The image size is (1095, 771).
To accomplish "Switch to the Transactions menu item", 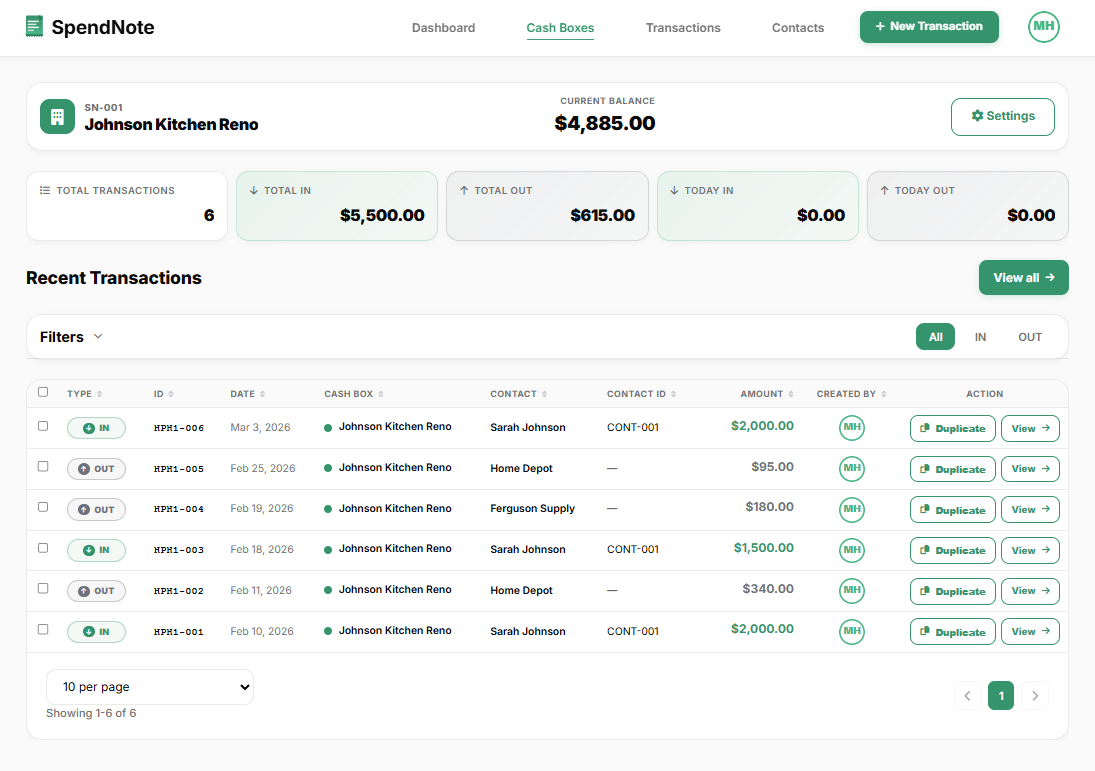I will [x=683, y=28].
